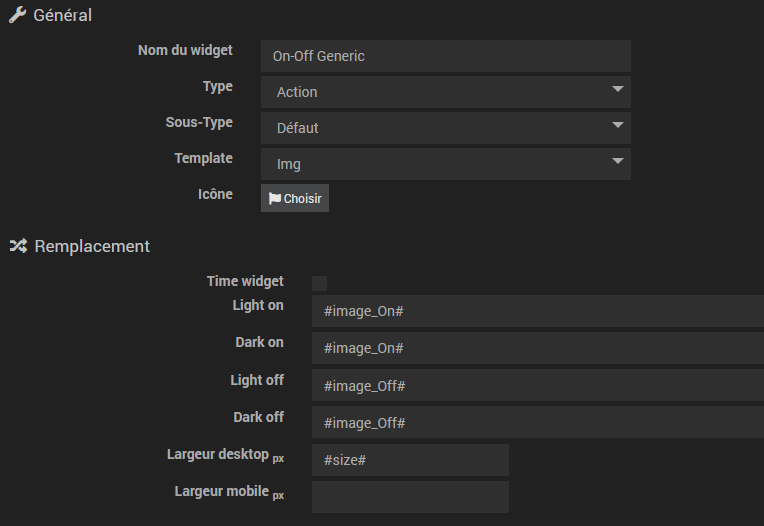Click the Choisir icon button

(295, 198)
